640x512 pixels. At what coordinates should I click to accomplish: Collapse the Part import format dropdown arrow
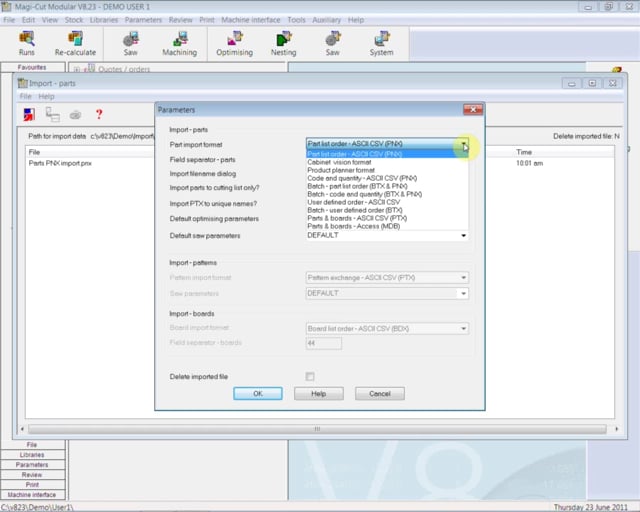(x=464, y=144)
